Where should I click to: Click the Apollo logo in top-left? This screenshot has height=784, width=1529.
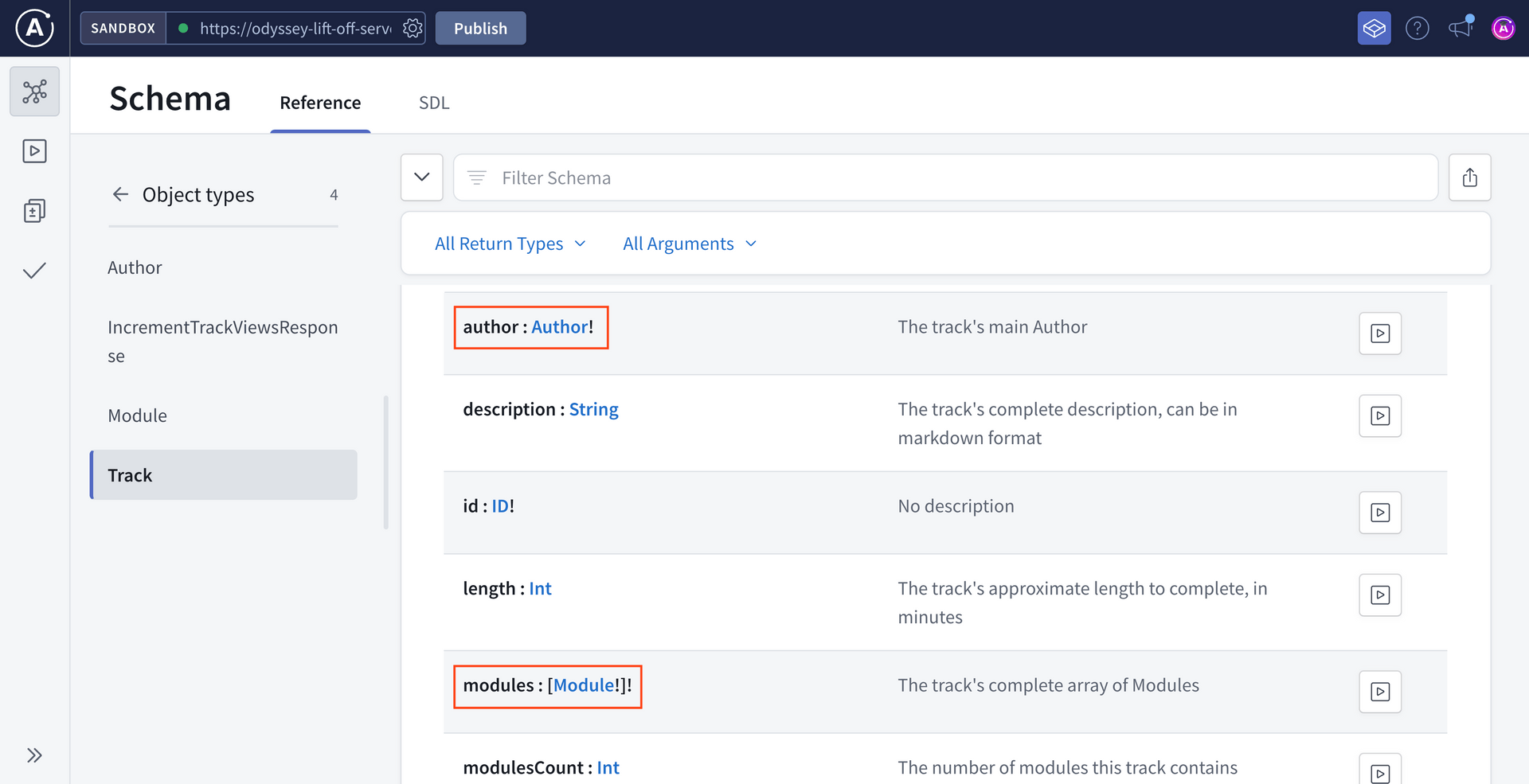tap(34, 29)
